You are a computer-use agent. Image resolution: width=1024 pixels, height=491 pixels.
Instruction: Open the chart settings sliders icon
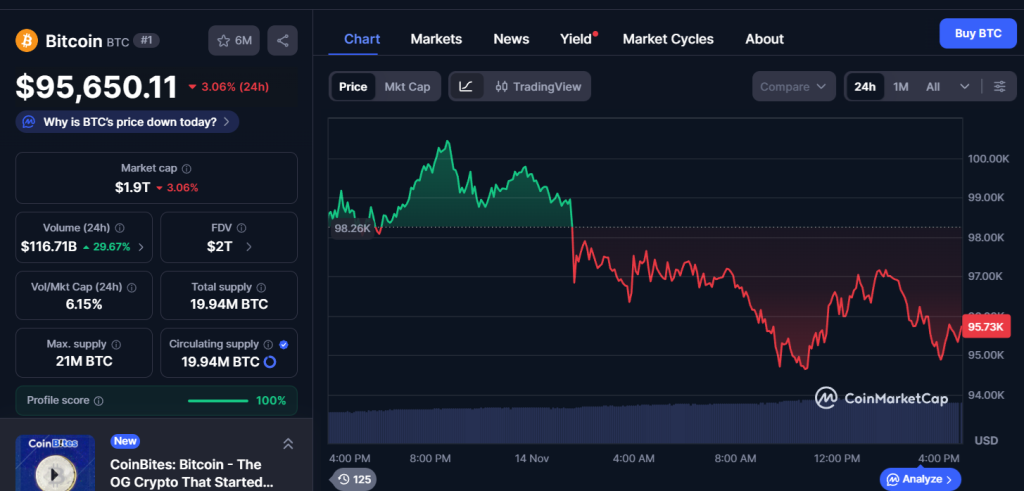pyautogui.click(x=999, y=87)
